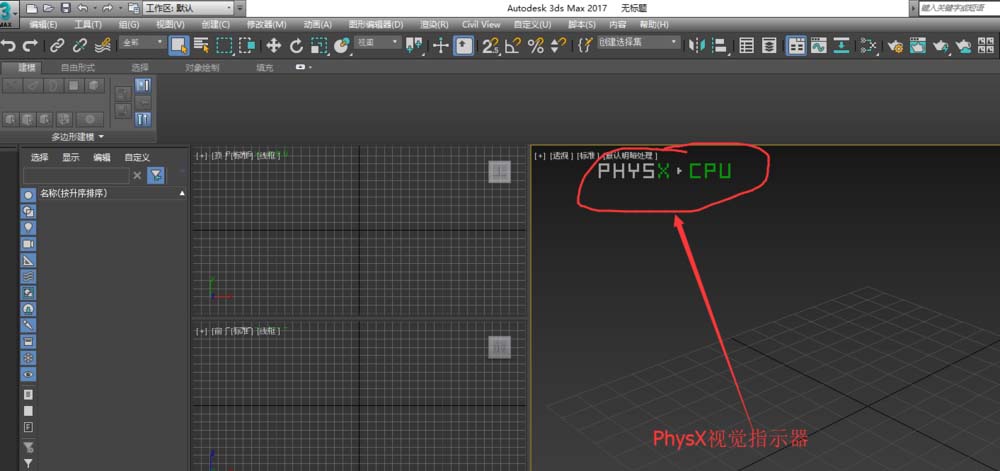Click in the Scene Explorer search field
The width and height of the screenshot is (1000, 471).
point(76,175)
